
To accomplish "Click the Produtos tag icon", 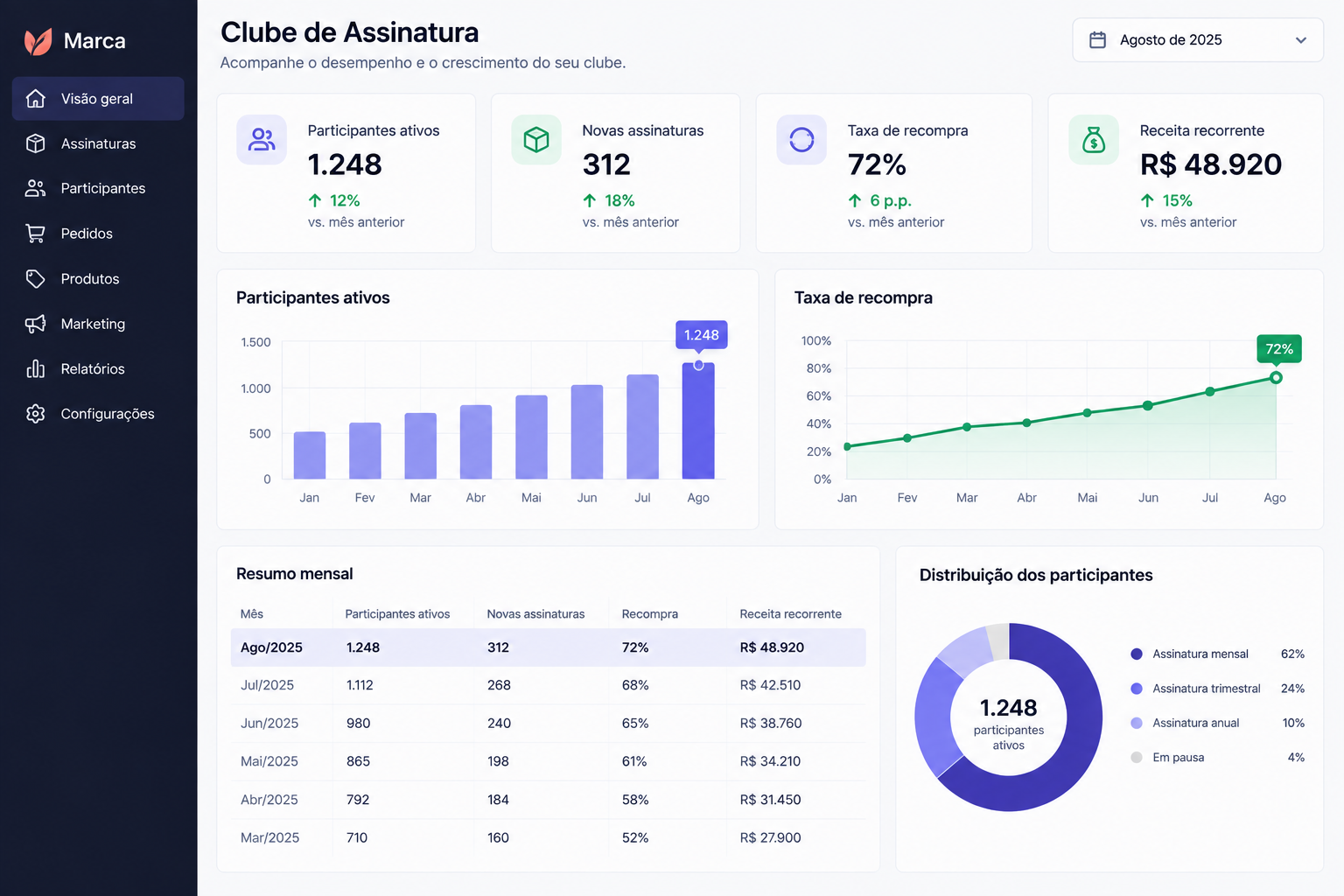I will 36,279.
